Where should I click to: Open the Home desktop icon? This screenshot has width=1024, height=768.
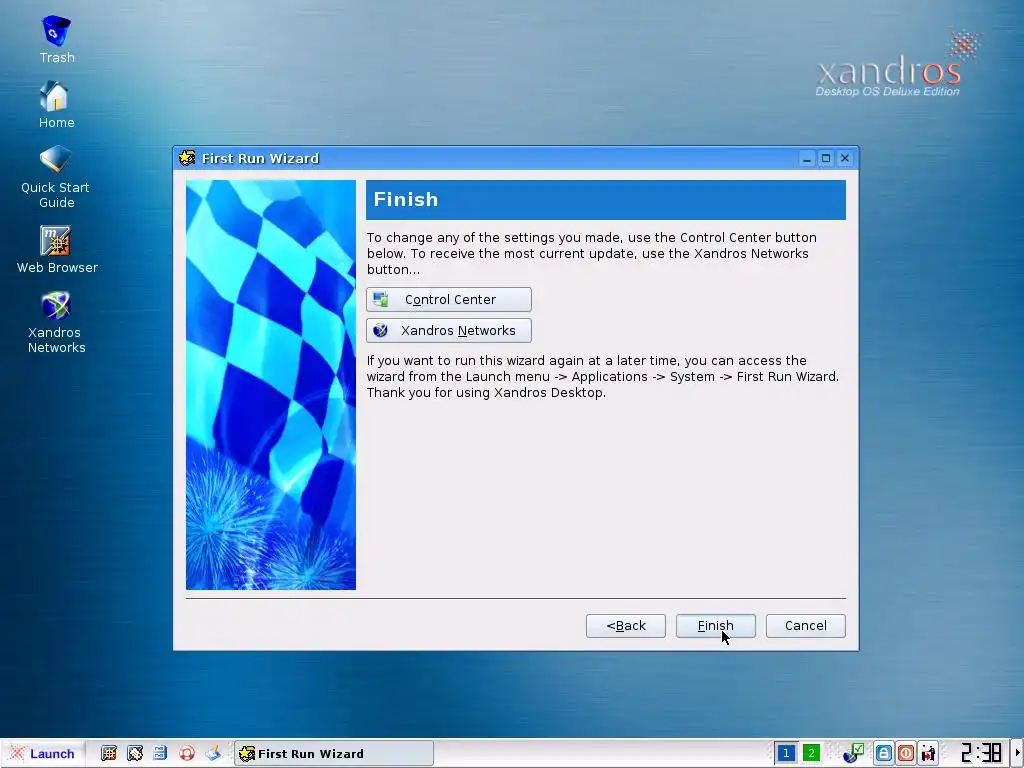[56, 104]
